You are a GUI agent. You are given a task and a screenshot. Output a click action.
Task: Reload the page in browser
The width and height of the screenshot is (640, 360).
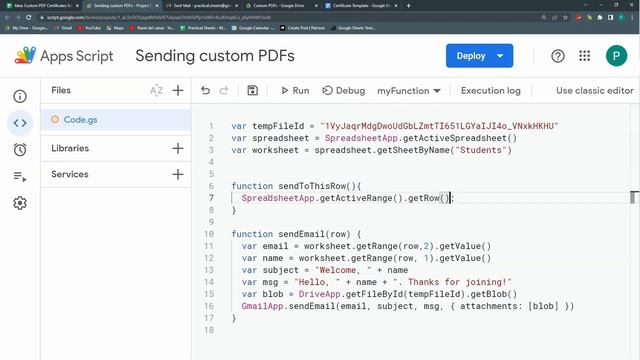(x=28, y=18)
